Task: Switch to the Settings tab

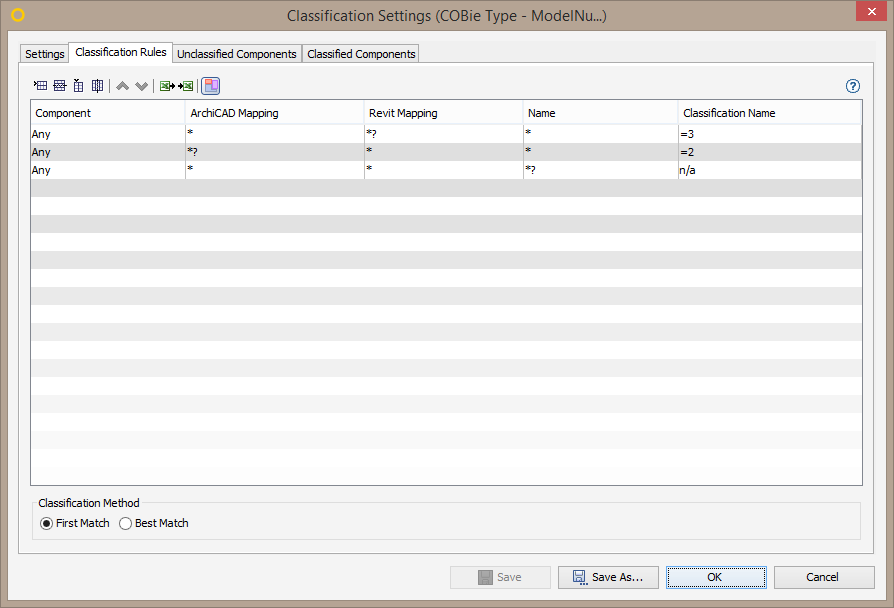Action: tap(43, 53)
